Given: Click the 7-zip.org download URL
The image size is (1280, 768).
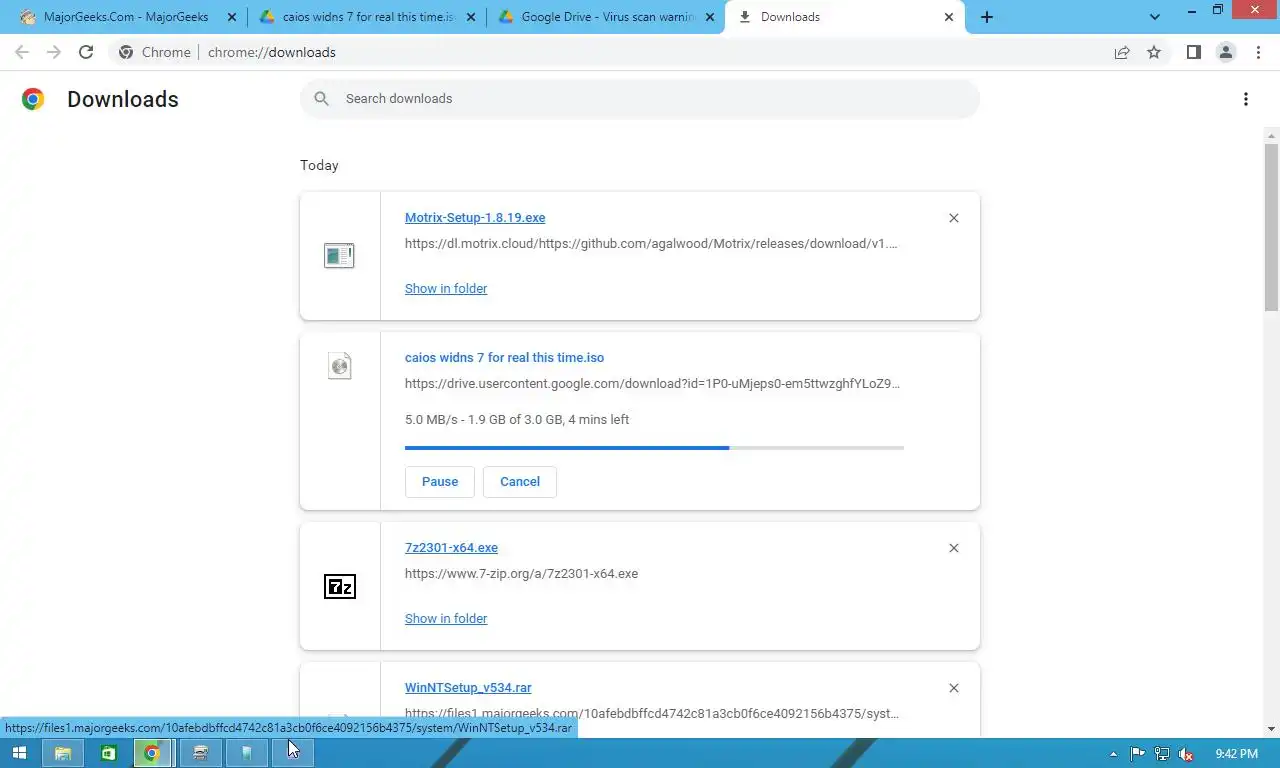Looking at the screenshot, I should 521,573.
